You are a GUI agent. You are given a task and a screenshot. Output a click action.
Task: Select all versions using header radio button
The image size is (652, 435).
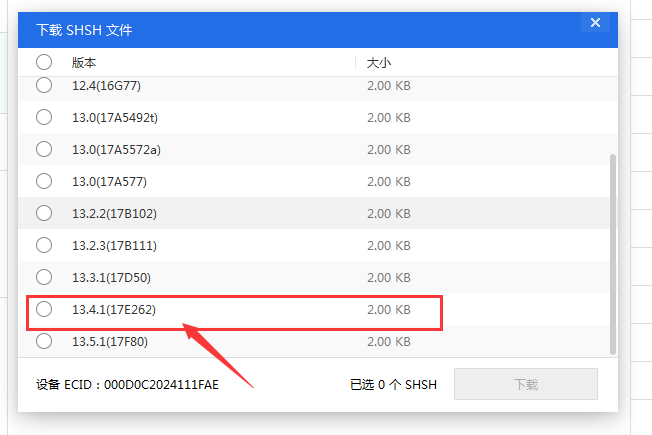click(44, 62)
